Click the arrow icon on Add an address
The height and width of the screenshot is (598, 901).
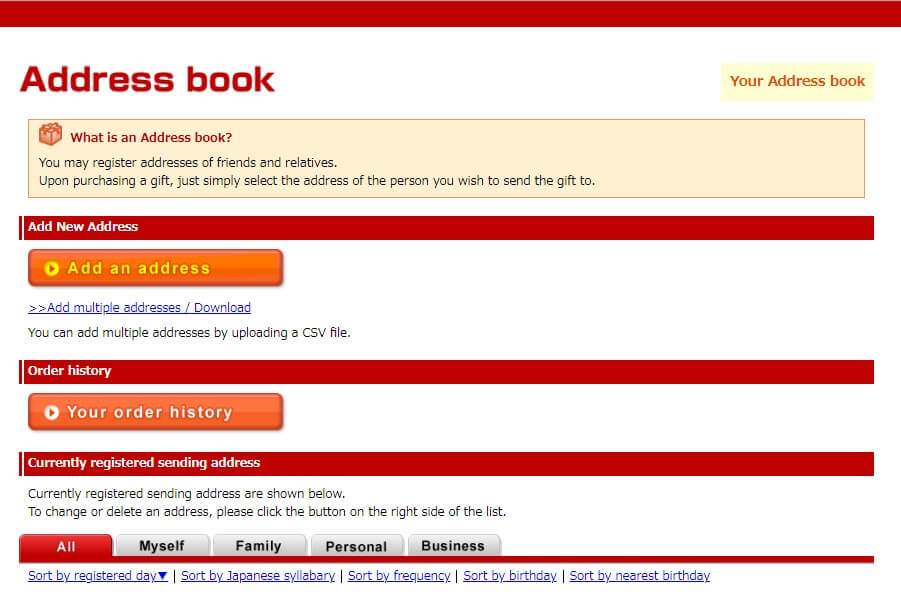pos(52,269)
